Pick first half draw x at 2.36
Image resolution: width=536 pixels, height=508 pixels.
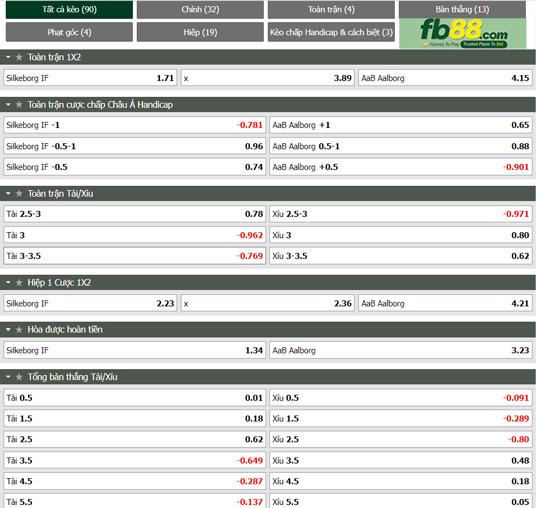coord(268,303)
